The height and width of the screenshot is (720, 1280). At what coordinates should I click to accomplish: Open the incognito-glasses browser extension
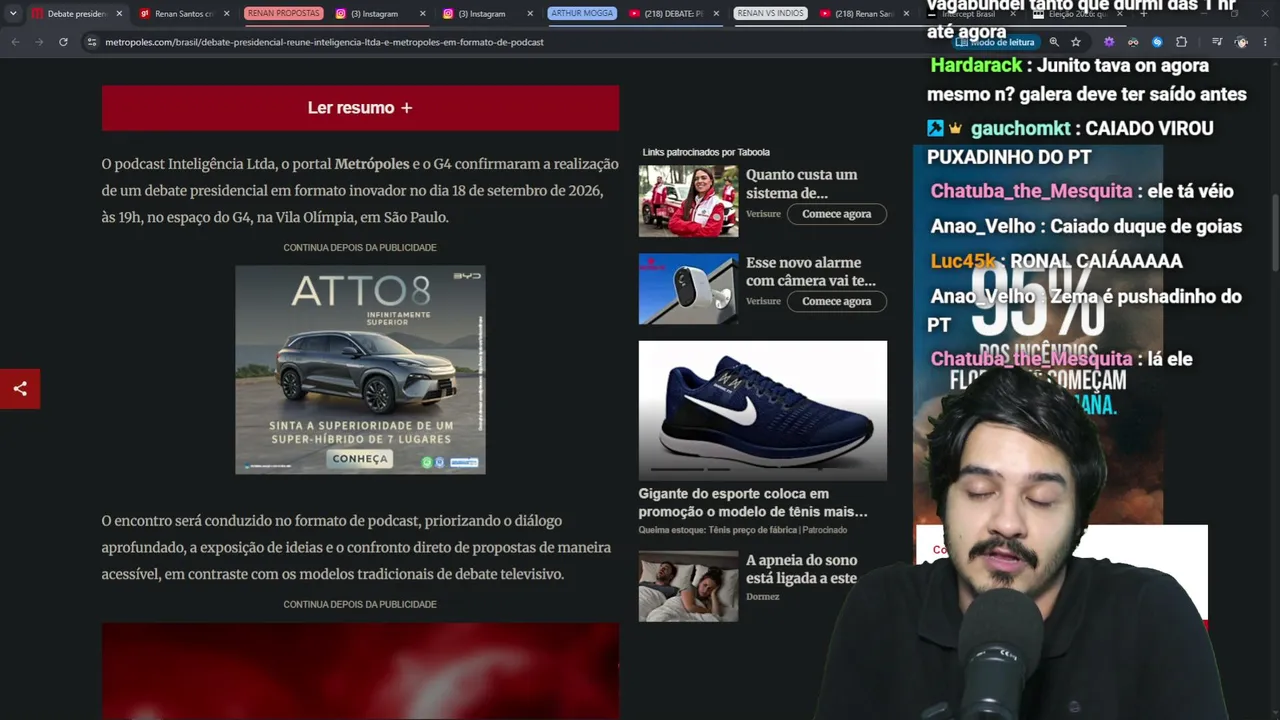[x=1133, y=42]
